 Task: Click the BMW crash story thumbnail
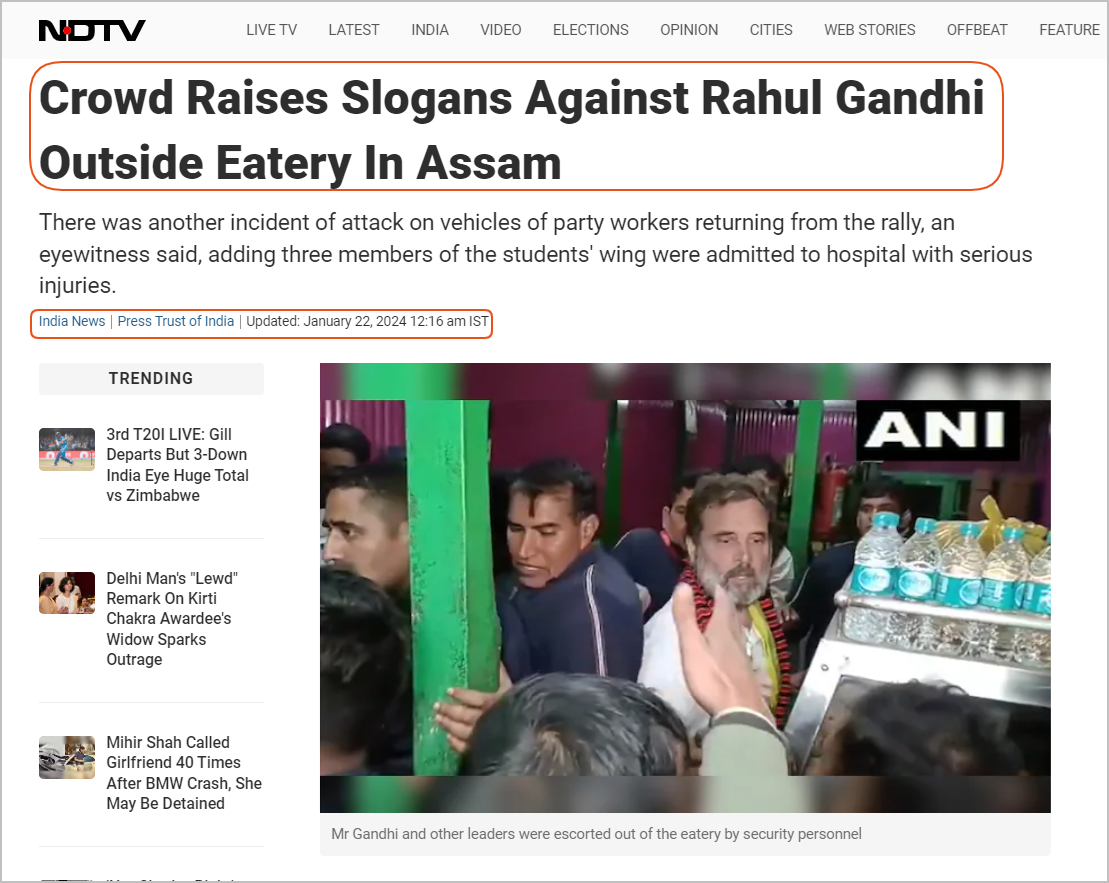coord(66,757)
